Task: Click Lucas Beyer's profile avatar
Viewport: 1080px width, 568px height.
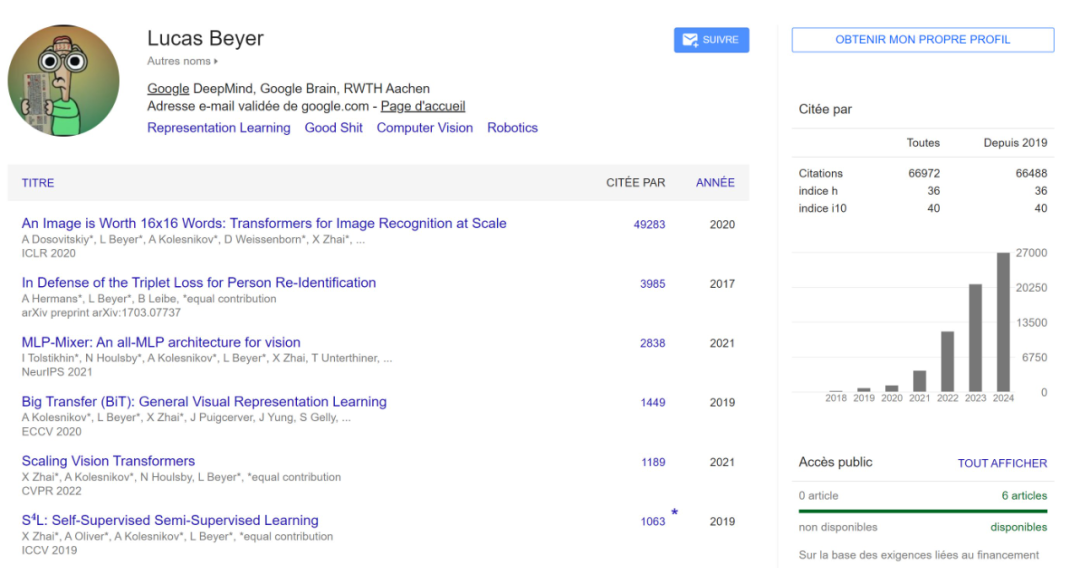Action: (63, 81)
